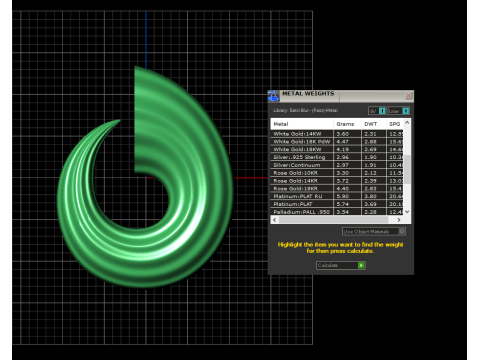Toggle Use Object Materials option
480x360 pixels.
pos(374,231)
